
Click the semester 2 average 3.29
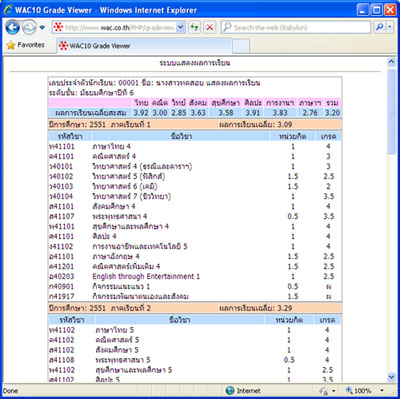pos(285,308)
